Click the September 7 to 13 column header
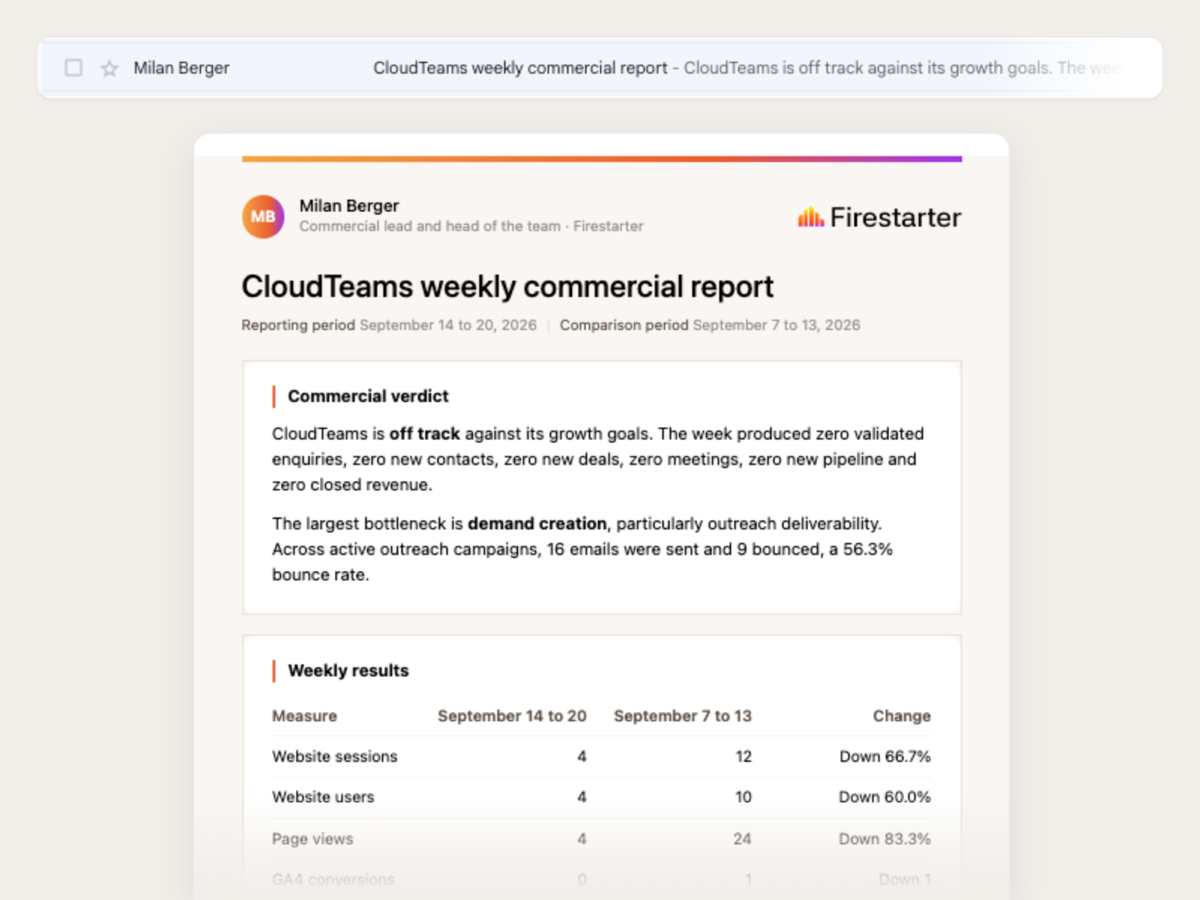This screenshot has width=1200, height=900. 683,716
